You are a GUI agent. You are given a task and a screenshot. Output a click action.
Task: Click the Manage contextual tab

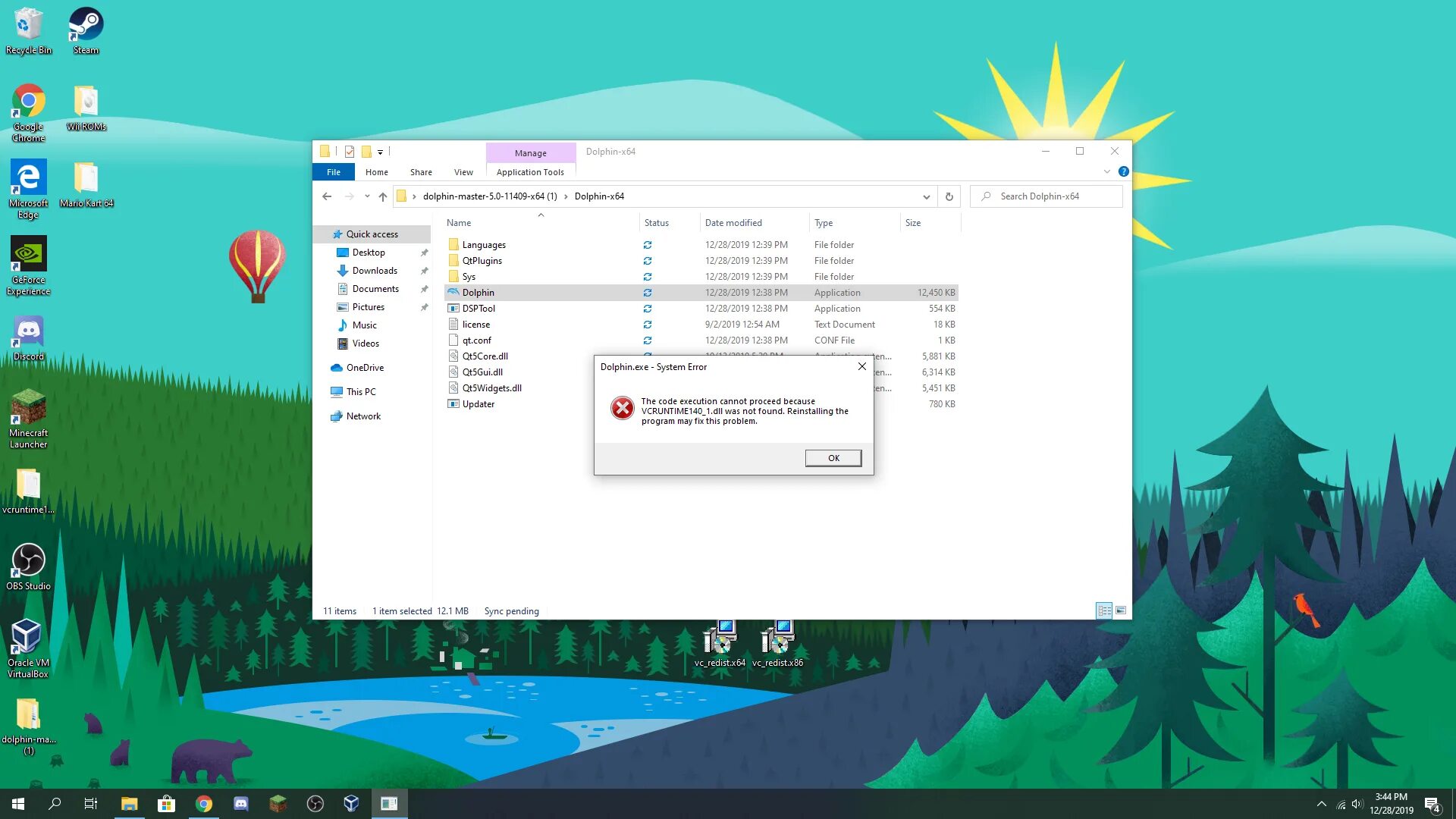pyautogui.click(x=530, y=152)
